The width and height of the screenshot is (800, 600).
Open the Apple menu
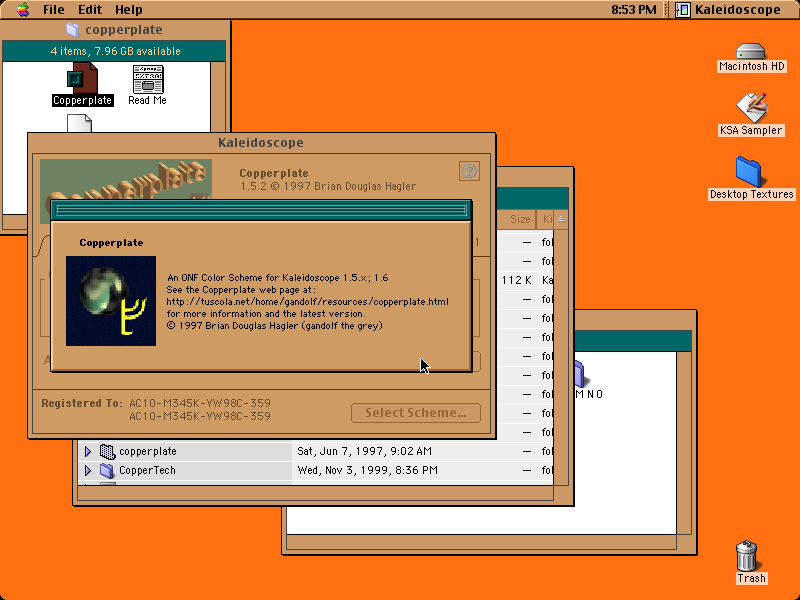22,9
